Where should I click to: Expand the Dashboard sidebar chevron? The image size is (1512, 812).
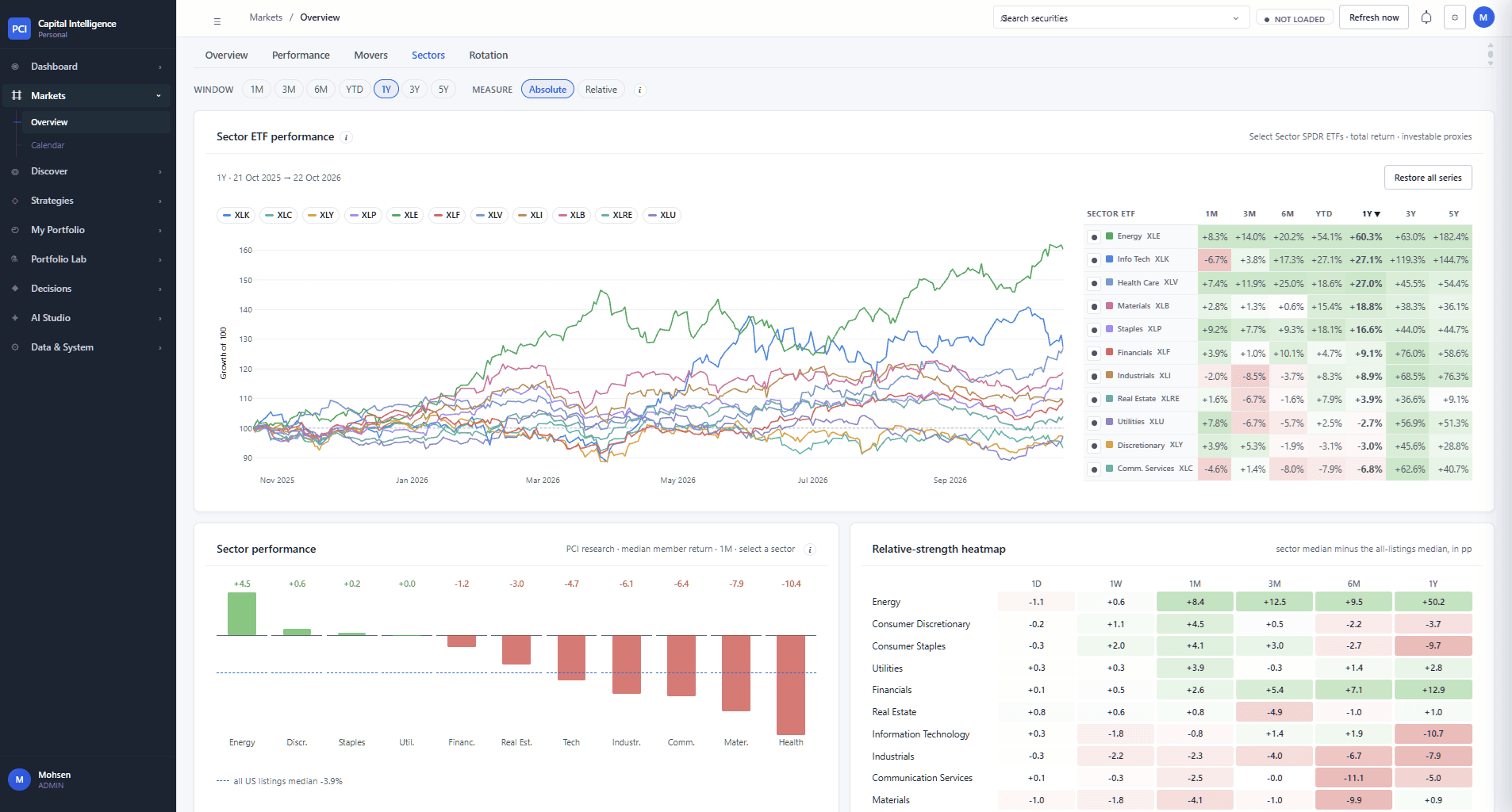[x=159, y=67]
